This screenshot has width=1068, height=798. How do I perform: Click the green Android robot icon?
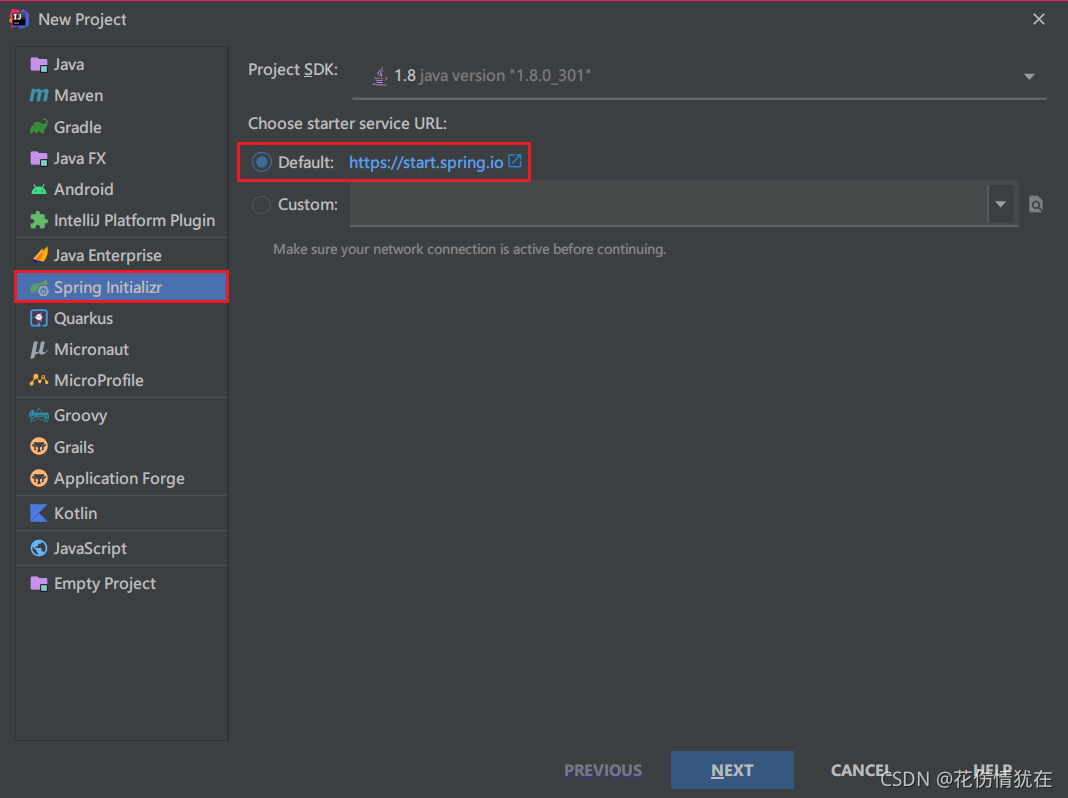[x=39, y=189]
